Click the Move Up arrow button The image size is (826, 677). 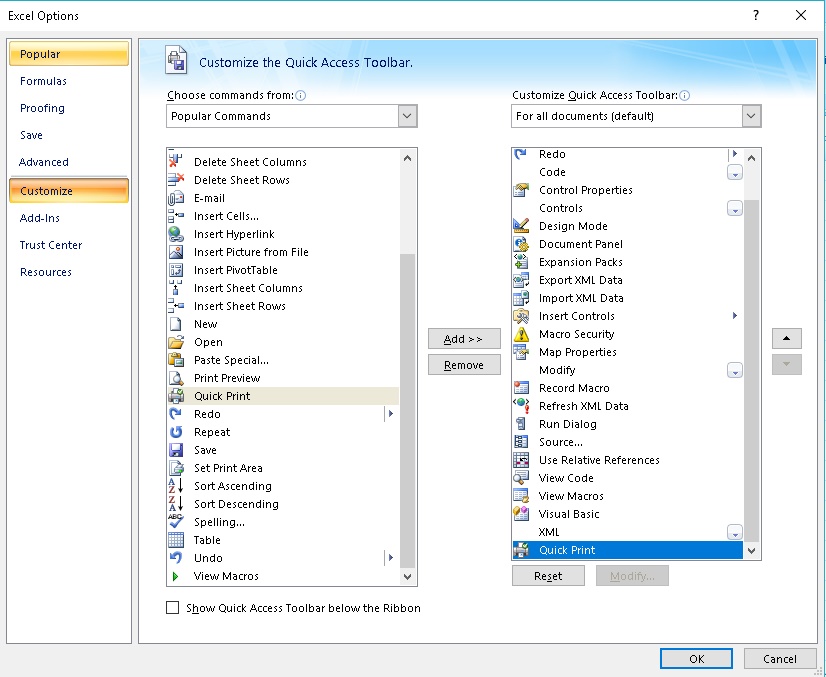click(786, 338)
